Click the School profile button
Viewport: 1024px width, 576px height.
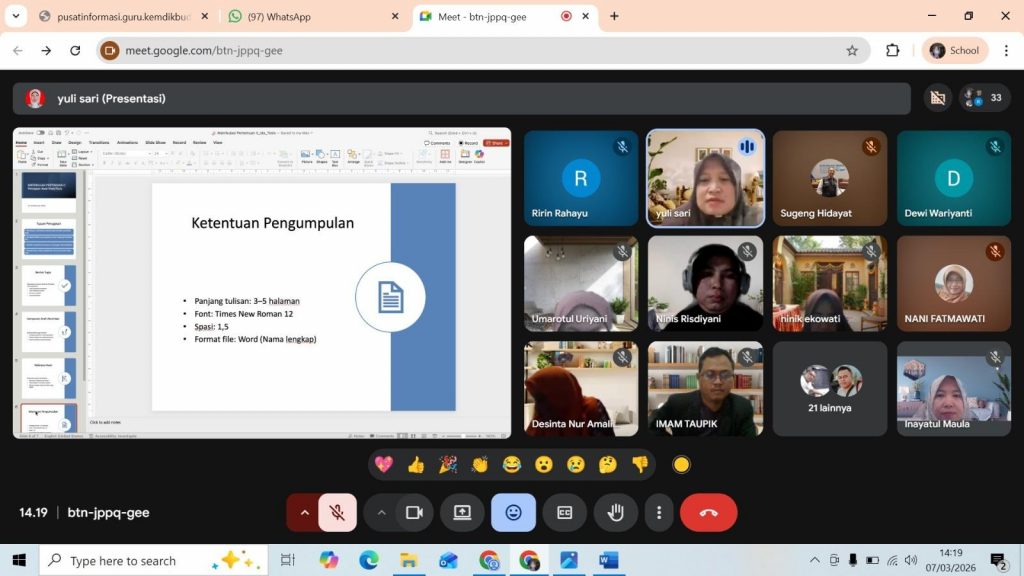(x=954, y=50)
